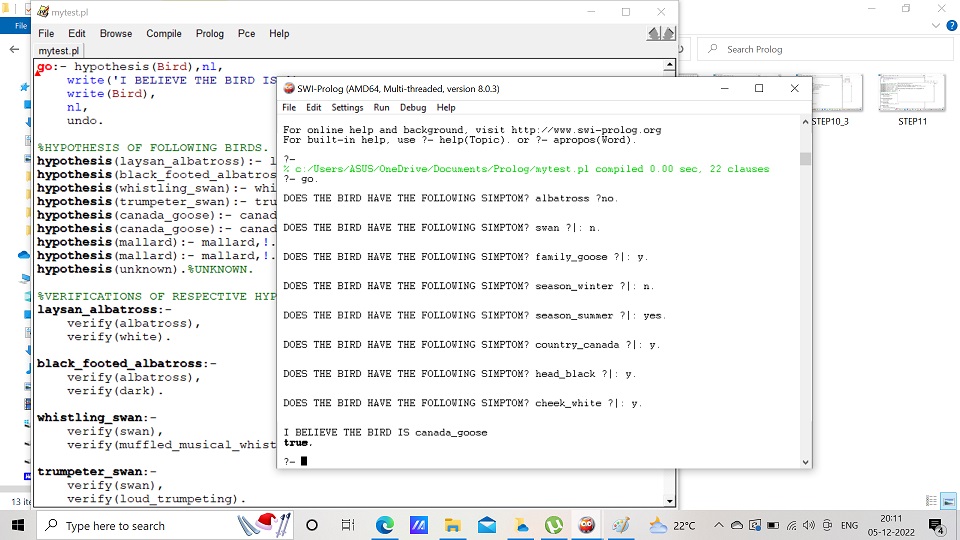Open Compile menu in editor

[x=163, y=34]
